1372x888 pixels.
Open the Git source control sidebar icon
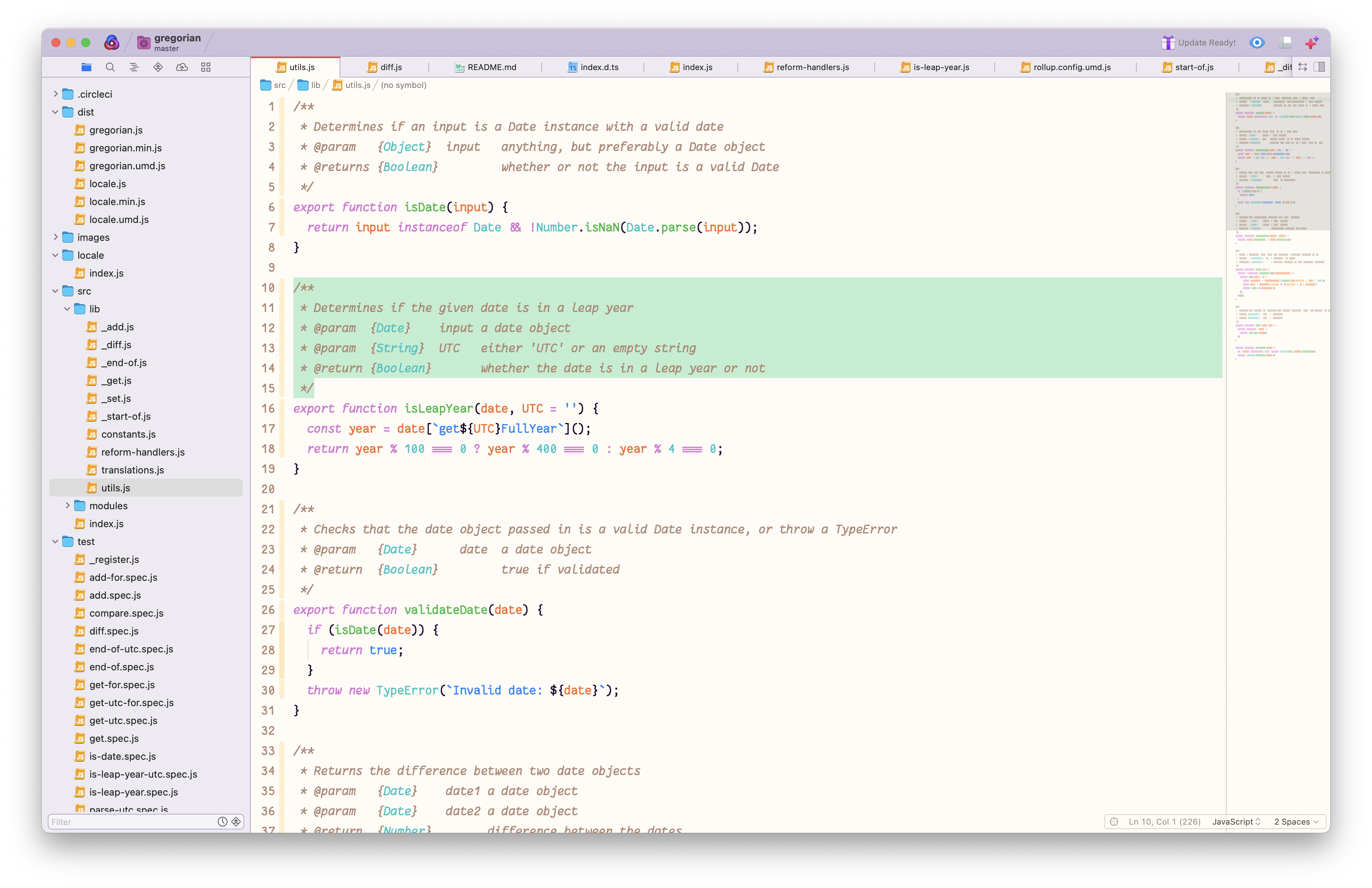click(158, 67)
